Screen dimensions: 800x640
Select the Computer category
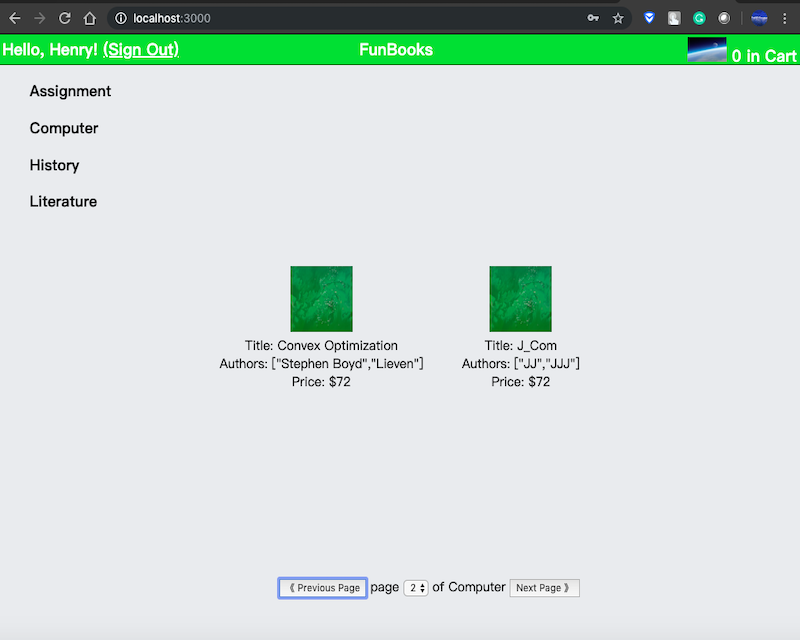tap(64, 128)
